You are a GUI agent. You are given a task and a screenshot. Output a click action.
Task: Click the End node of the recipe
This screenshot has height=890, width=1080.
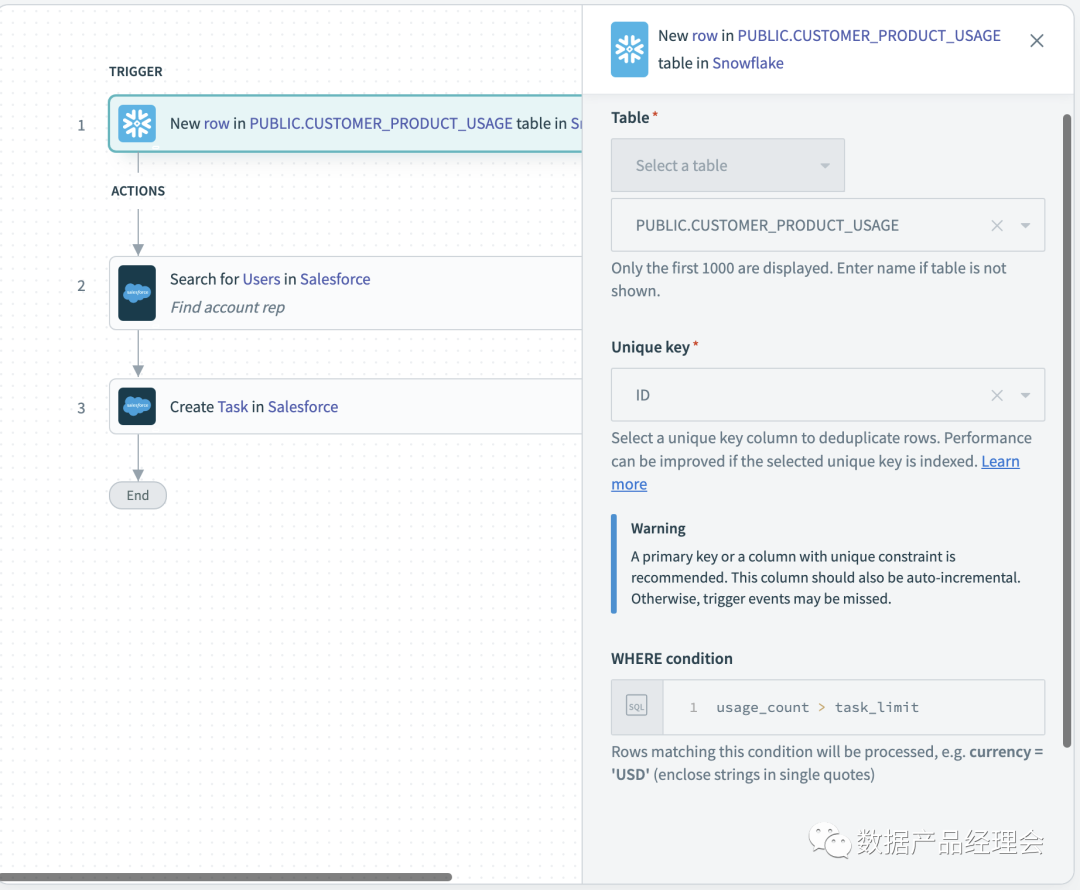click(138, 495)
